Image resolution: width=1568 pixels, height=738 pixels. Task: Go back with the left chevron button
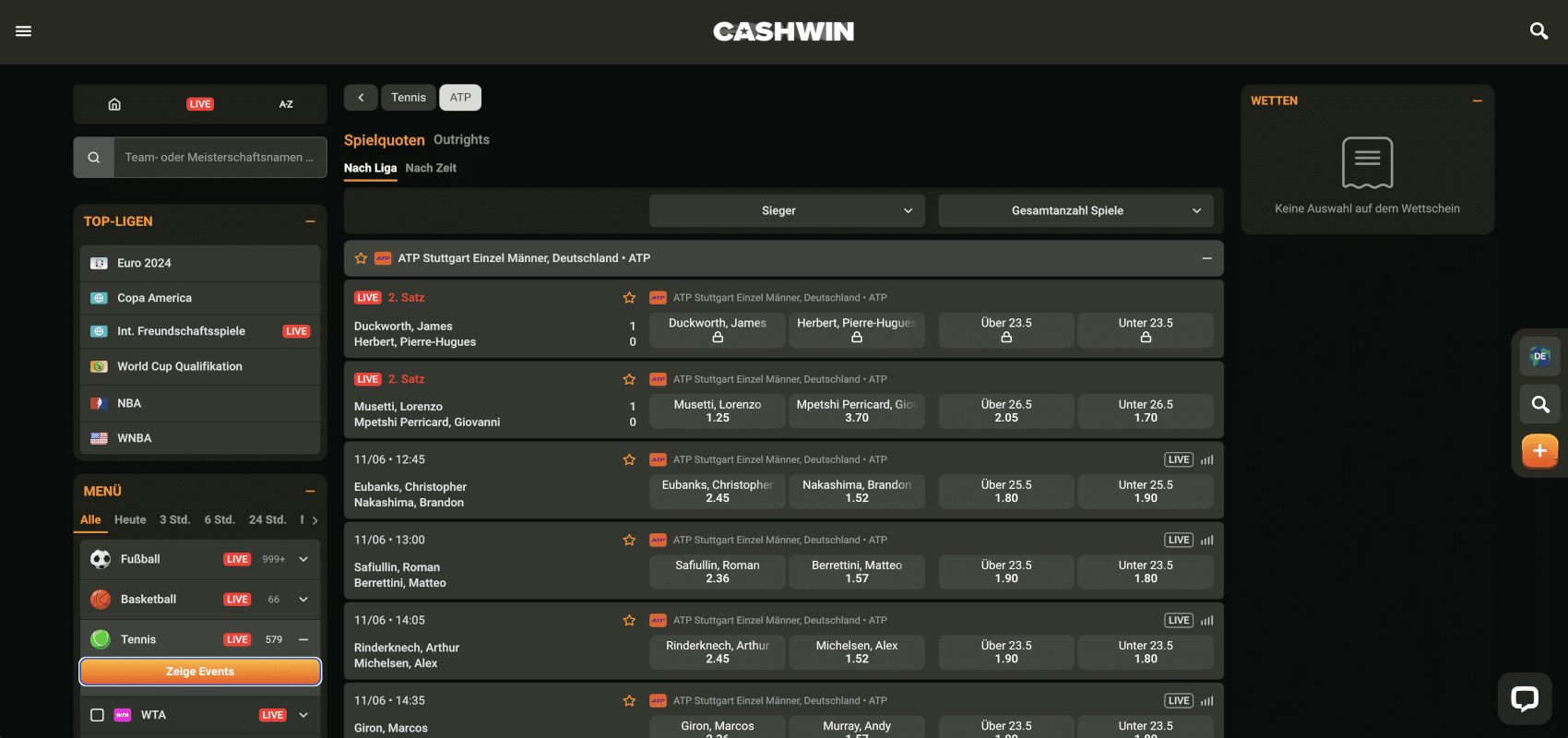361,98
